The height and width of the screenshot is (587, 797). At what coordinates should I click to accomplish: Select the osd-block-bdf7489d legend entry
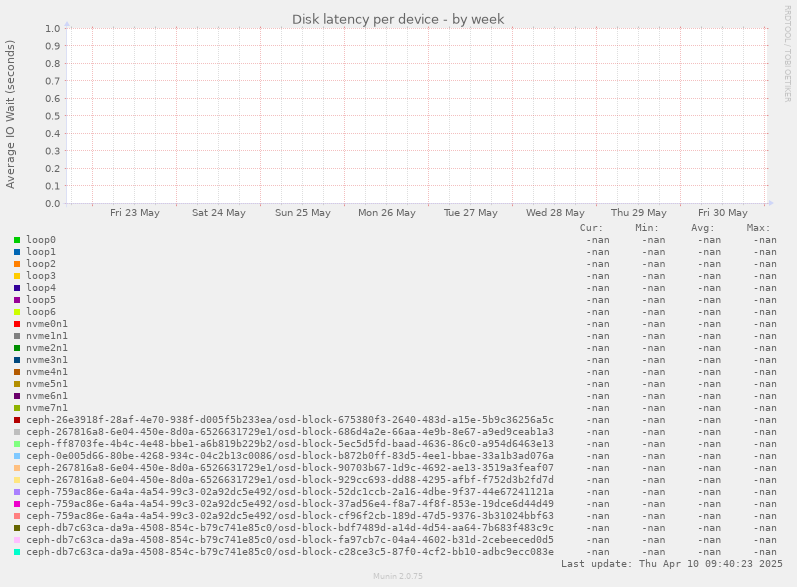(x=290, y=528)
